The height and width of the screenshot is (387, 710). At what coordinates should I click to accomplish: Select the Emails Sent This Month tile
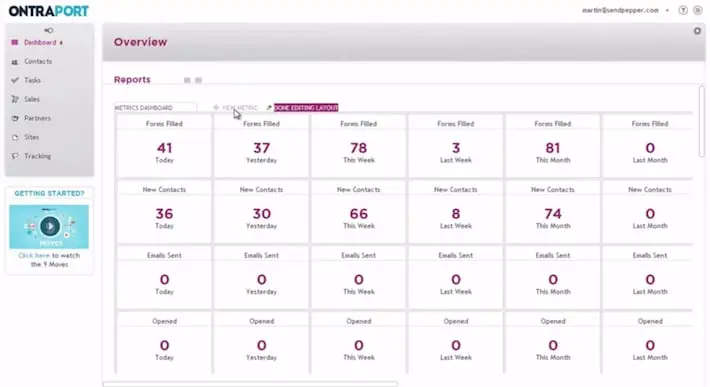pyautogui.click(x=553, y=277)
